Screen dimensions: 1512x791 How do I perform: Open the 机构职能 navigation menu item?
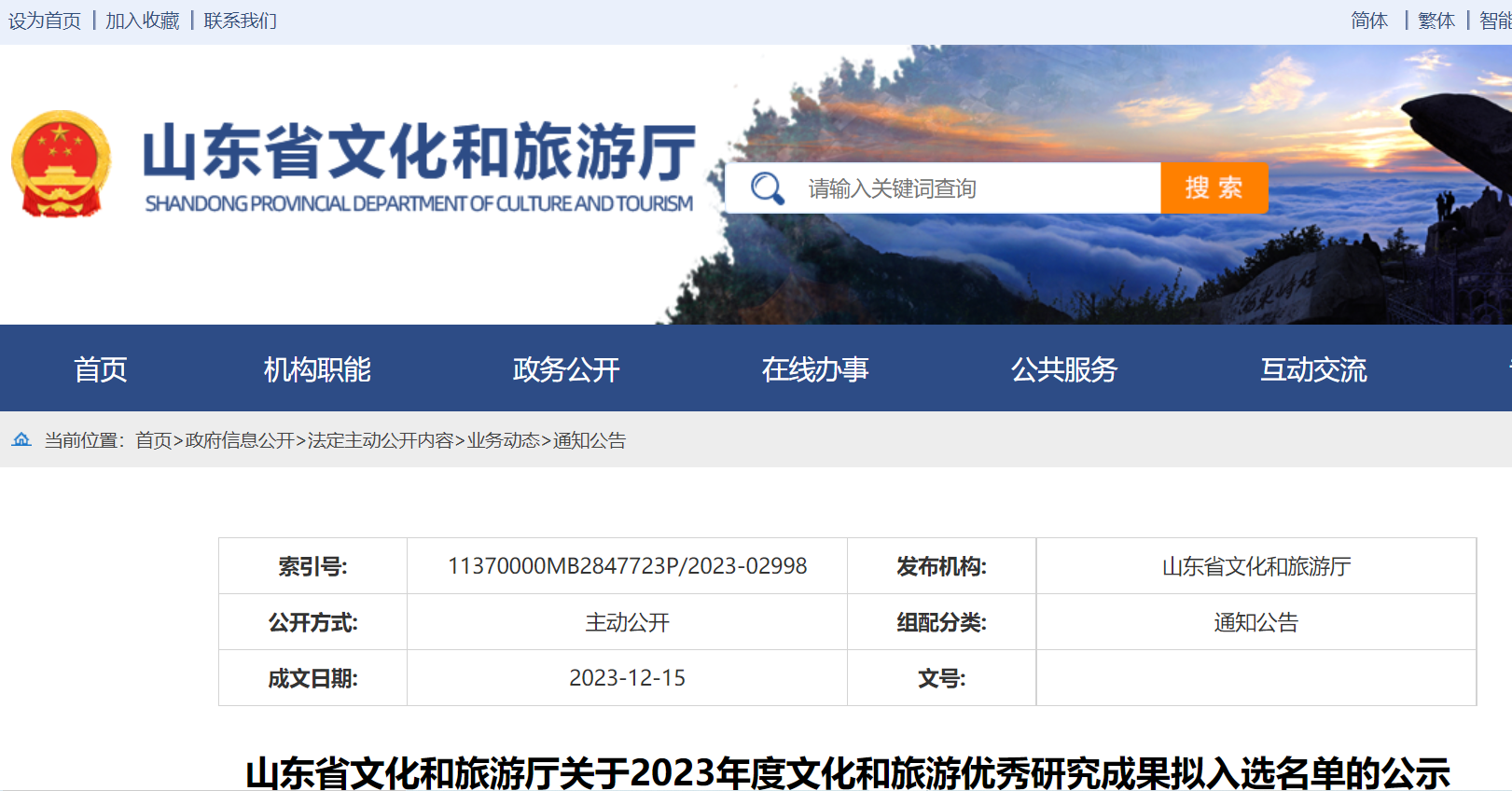pos(317,369)
